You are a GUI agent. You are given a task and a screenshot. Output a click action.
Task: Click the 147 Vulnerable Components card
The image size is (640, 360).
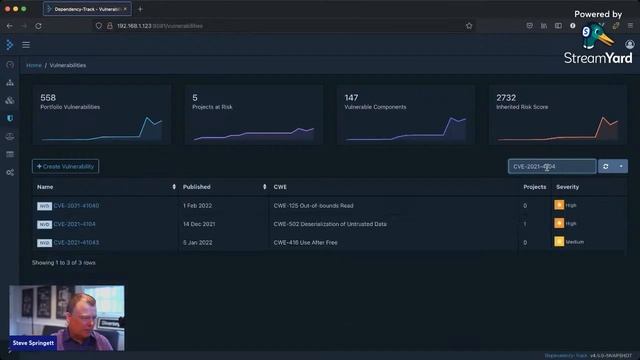pos(406,115)
